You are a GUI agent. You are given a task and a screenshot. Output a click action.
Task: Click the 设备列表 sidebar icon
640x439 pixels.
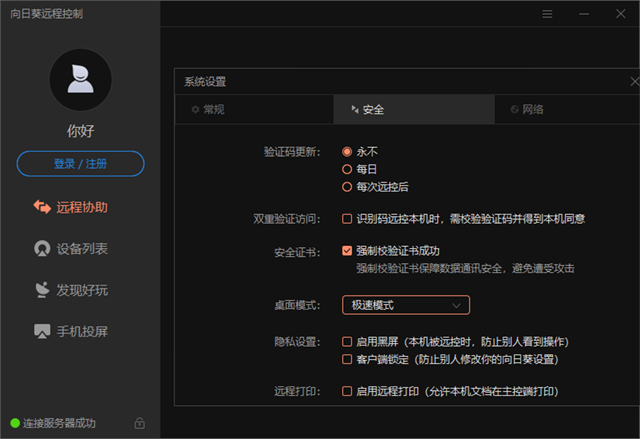pyautogui.click(x=42, y=248)
